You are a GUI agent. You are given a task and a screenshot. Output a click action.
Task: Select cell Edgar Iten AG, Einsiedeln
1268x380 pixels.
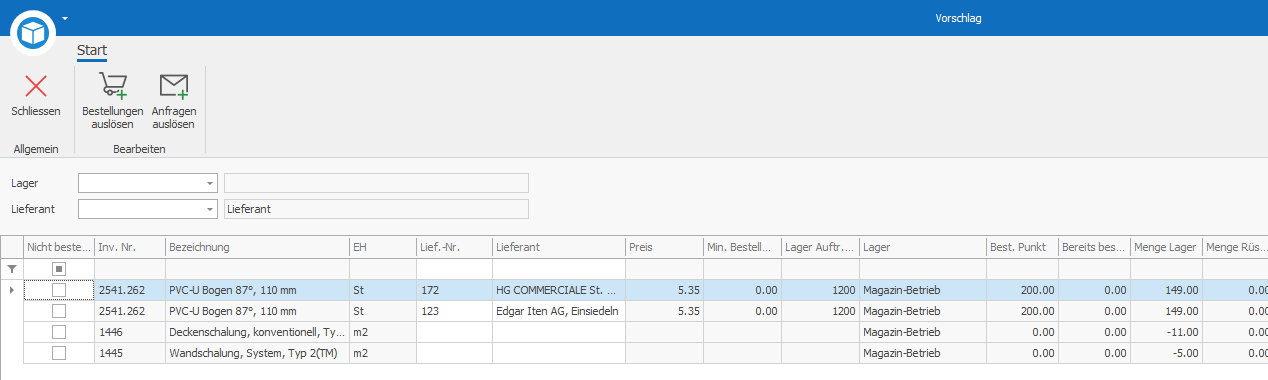(558, 311)
